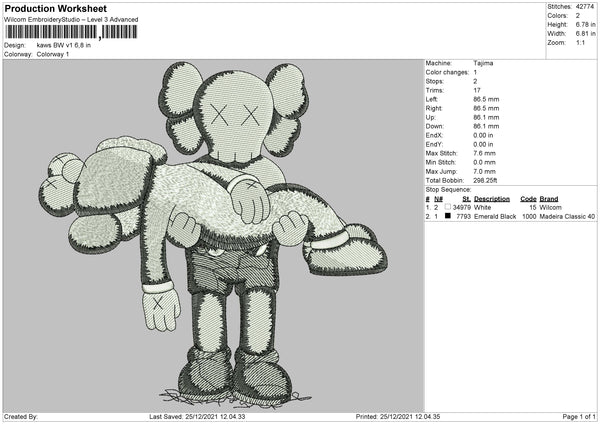Screen dimensions: 600x424
Task: Select the stitch count '42774'
Action: click(584, 7)
